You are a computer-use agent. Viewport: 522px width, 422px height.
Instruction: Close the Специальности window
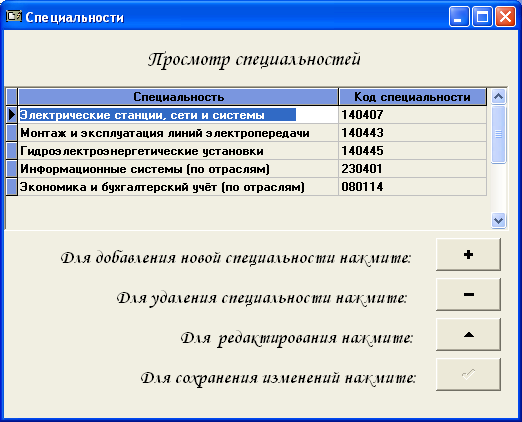tap(505, 16)
